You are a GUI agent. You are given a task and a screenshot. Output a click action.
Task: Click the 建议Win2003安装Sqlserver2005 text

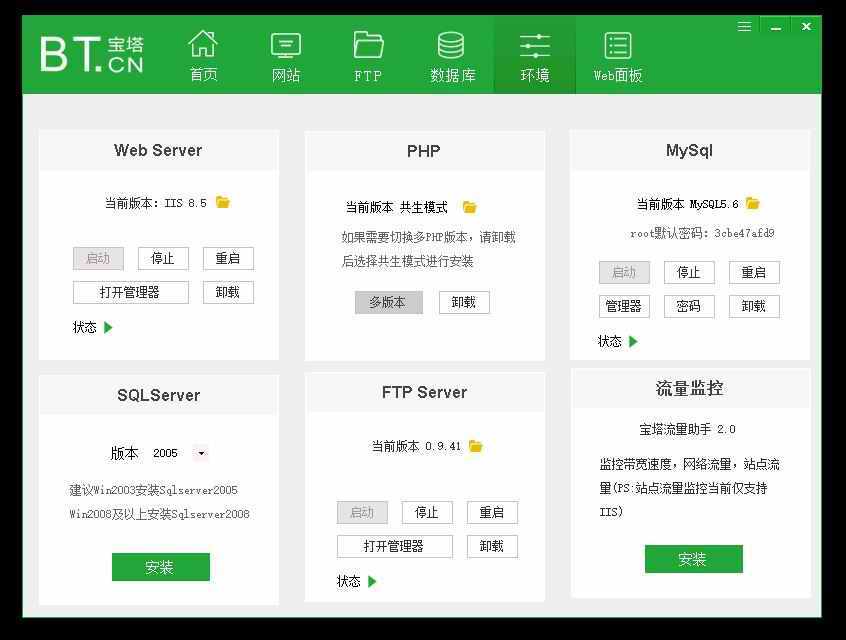(153, 490)
